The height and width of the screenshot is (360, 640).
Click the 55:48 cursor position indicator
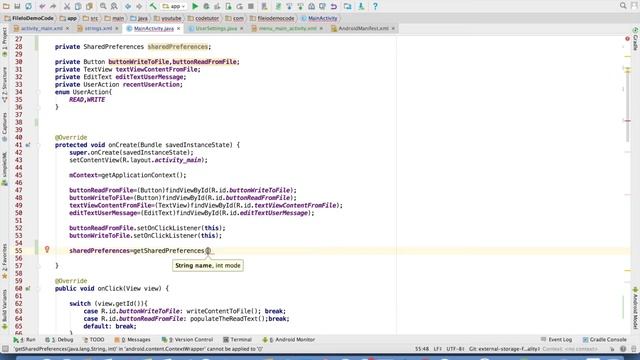pyautogui.click(x=422, y=349)
